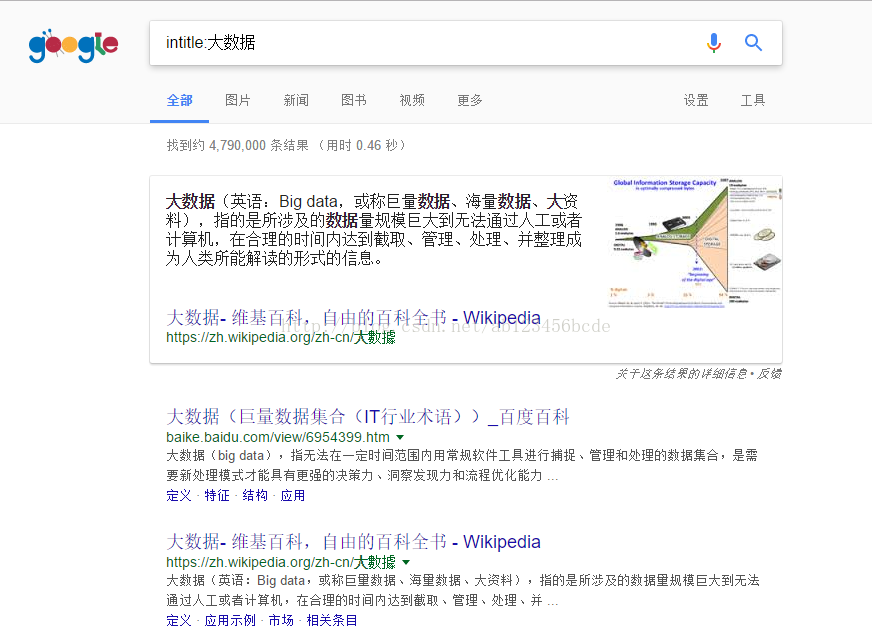Switch to the 新闻 tab
The width and height of the screenshot is (872, 630).
[x=296, y=101]
